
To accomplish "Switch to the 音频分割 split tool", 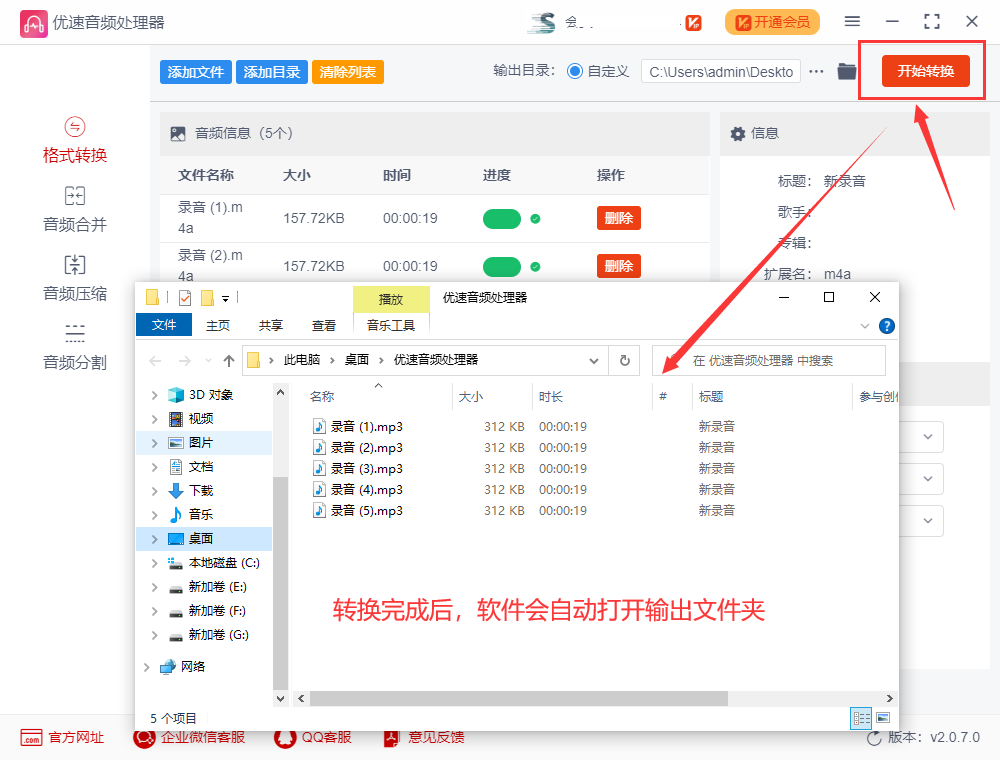I will click(74, 344).
